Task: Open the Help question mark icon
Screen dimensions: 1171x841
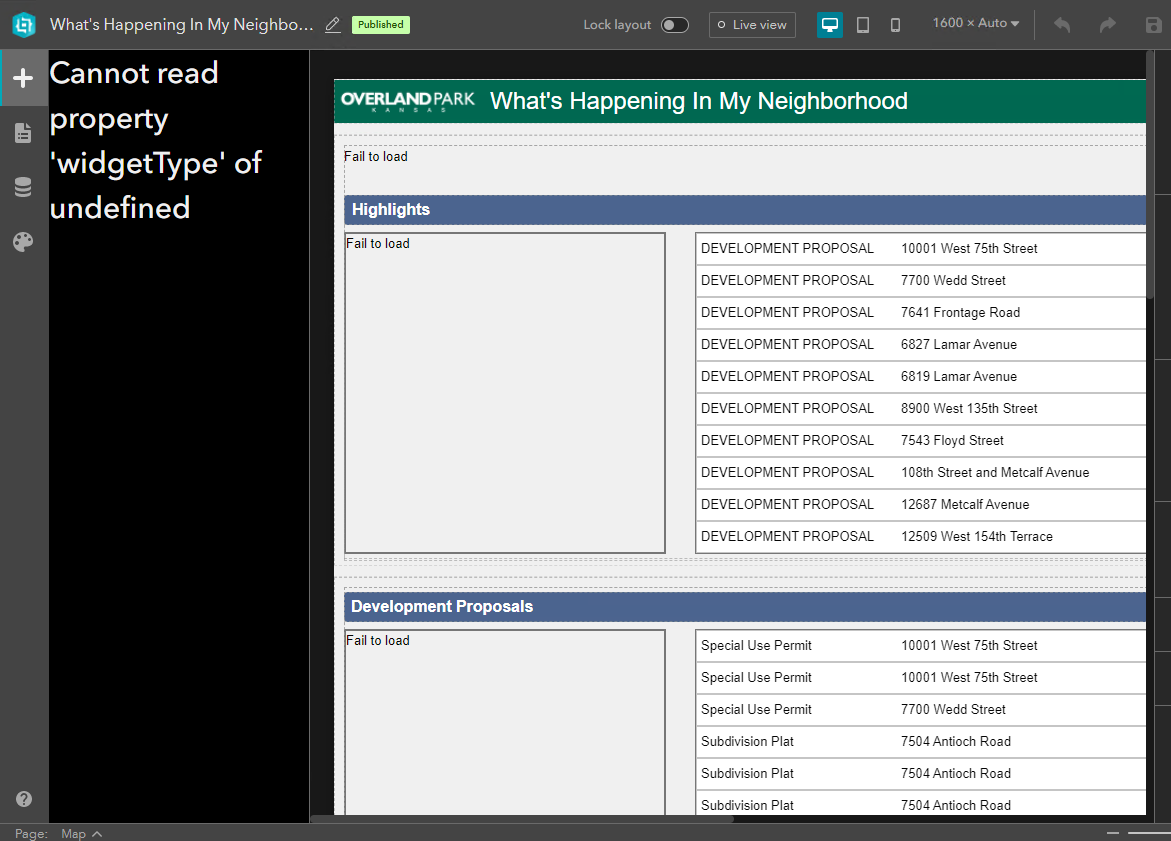Action: 24,798
